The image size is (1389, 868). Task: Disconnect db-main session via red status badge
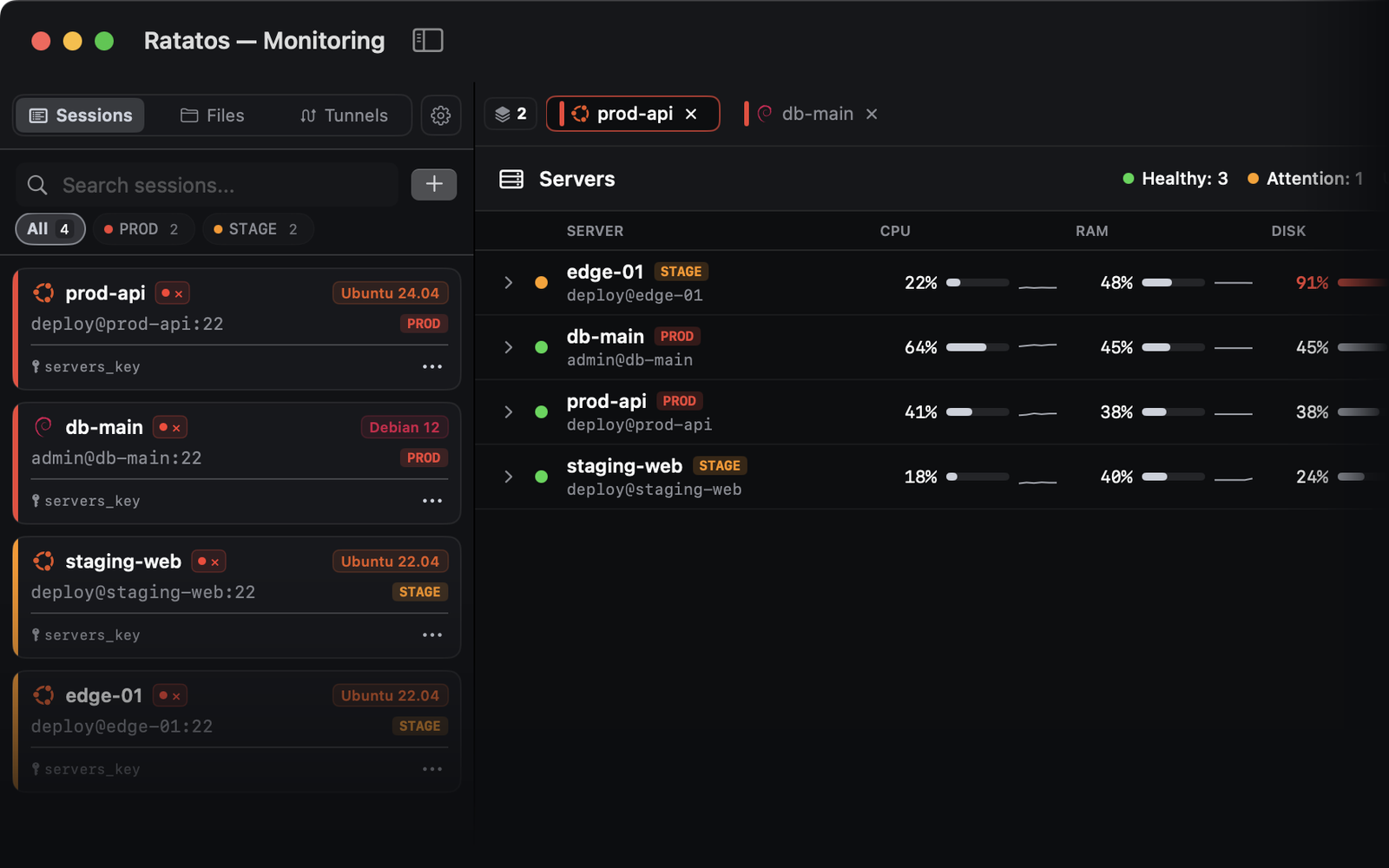coord(170,427)
